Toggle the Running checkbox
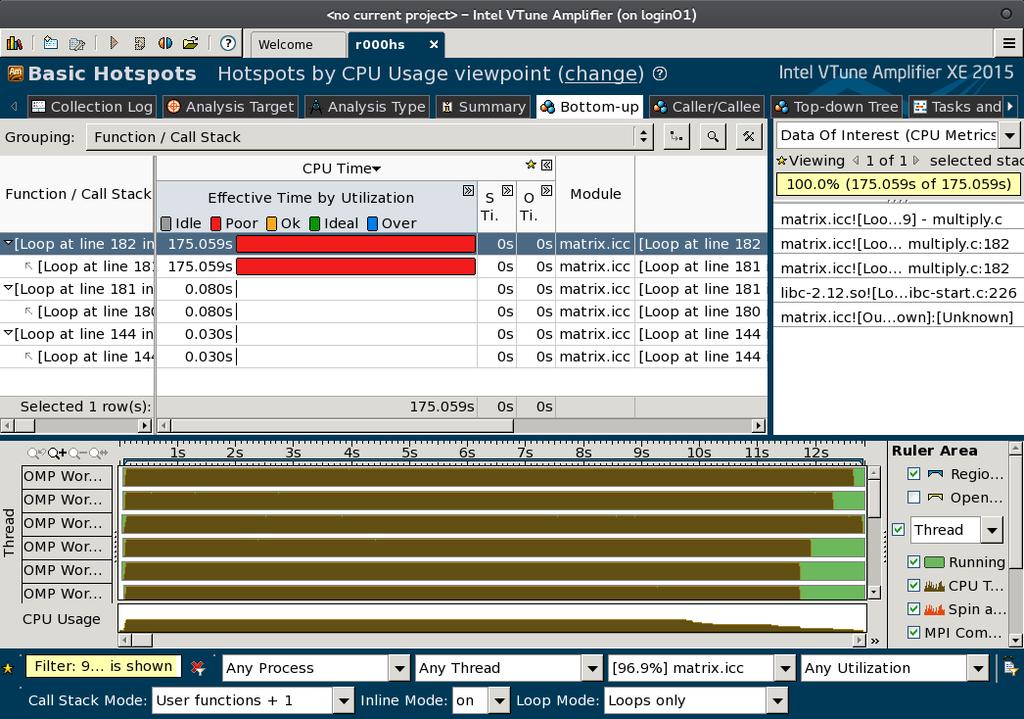Viewport: 1024px width, 719px height. tap(914, 562)
